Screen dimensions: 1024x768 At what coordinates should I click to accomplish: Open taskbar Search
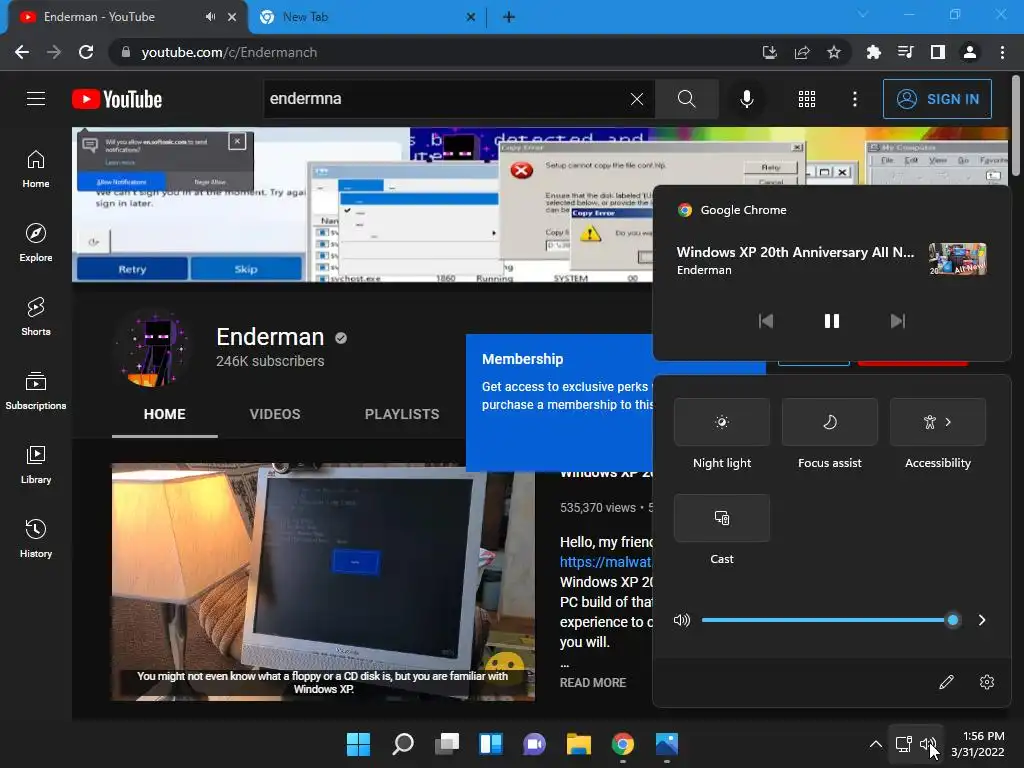(402, 744)
